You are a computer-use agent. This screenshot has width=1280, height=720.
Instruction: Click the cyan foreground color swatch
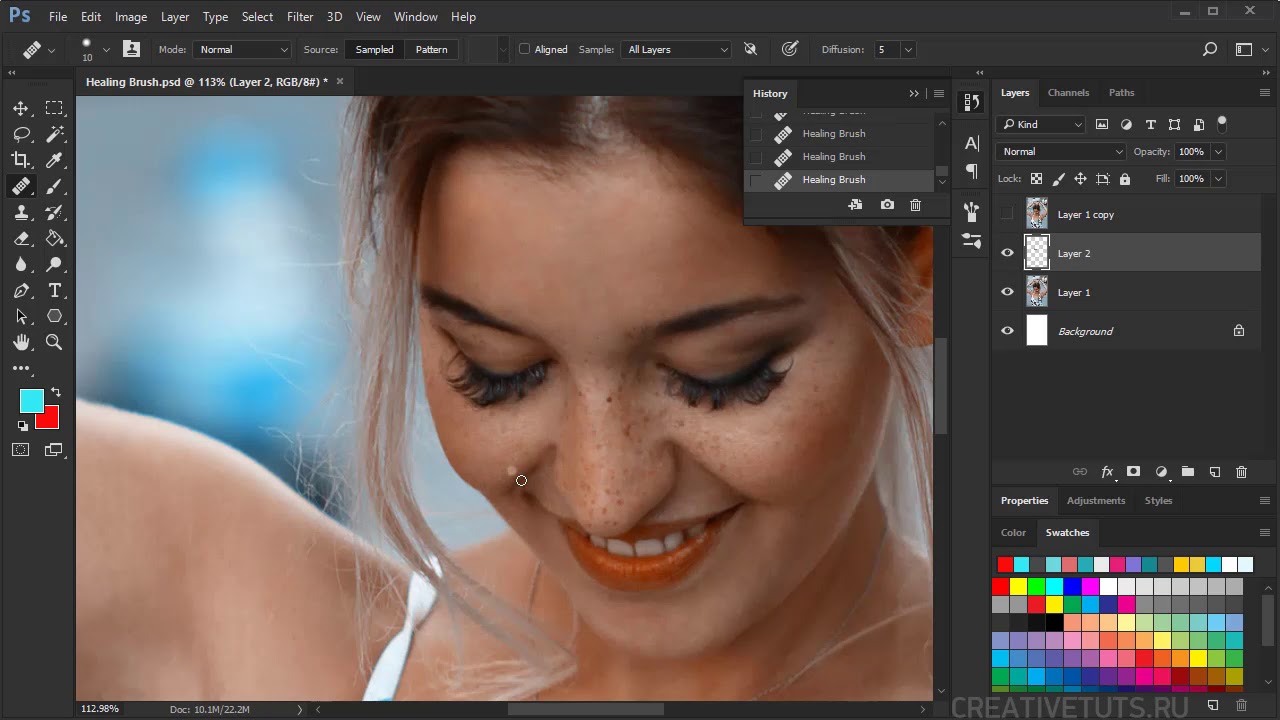[x=31, y=401]
